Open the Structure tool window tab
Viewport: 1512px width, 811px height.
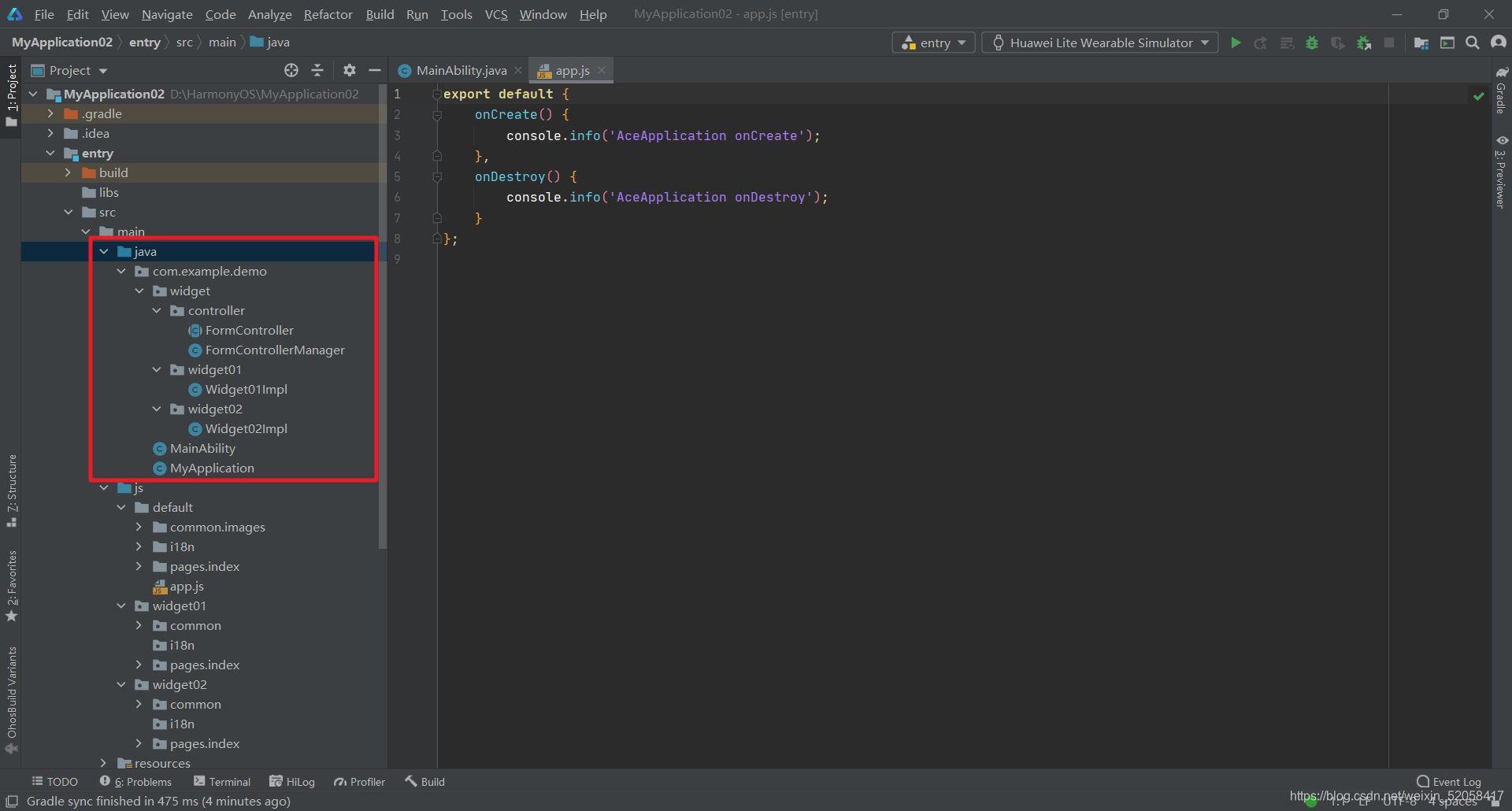[x=12, y=491]
